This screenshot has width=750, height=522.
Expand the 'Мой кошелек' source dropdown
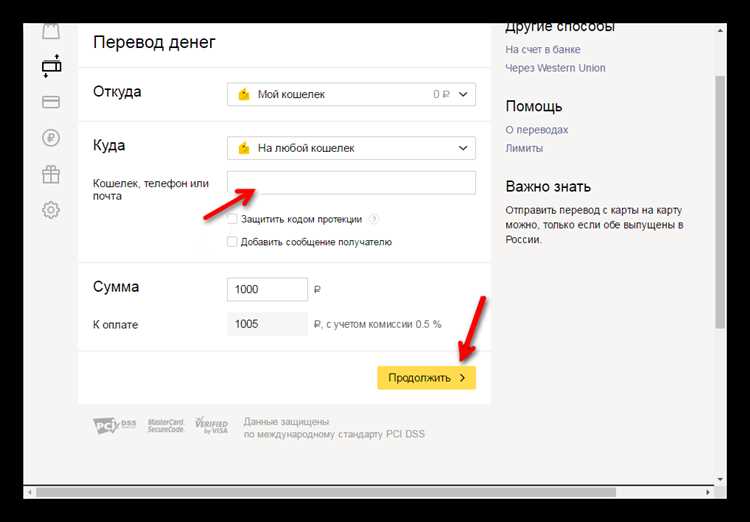click(351, 95)
